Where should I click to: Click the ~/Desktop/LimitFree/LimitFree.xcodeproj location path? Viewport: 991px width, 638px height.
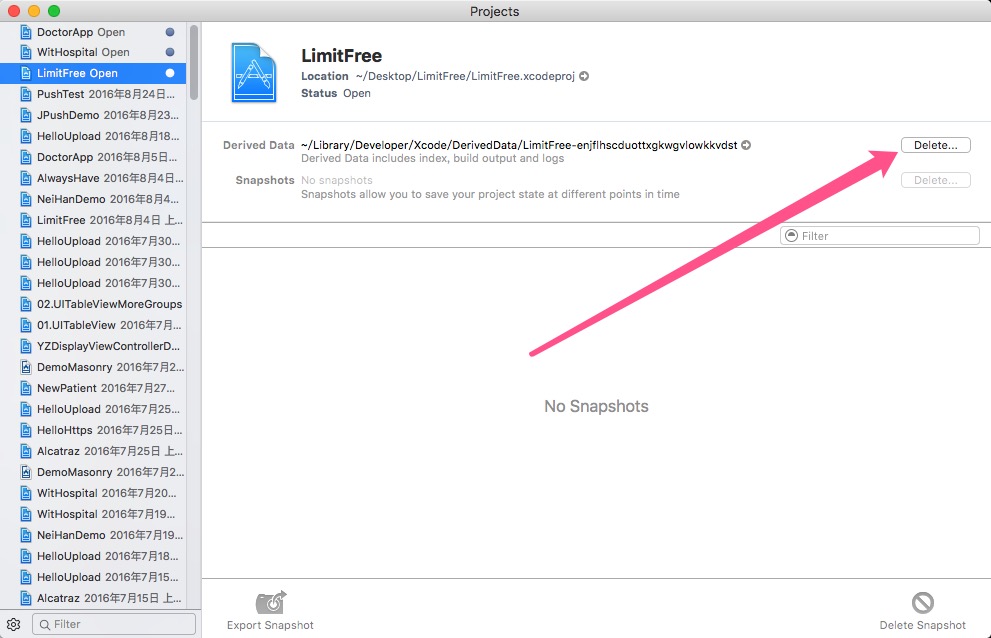(465, 76)
